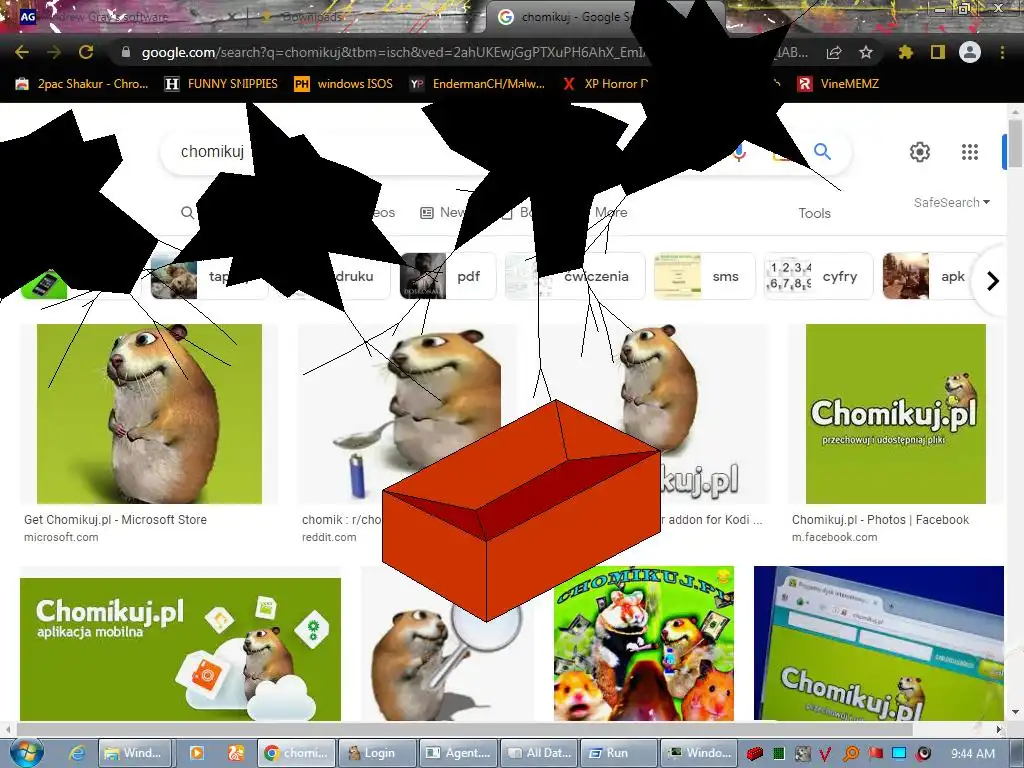View site information via the lock icon
Image resolution: width=1024 pixels, height=768 pixels.
[x=126, y=52]
